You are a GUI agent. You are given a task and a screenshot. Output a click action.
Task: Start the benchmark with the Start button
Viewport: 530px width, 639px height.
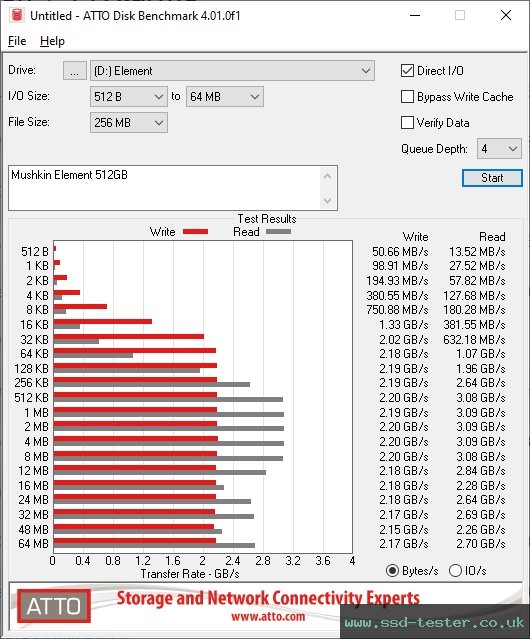pos(492,178)
